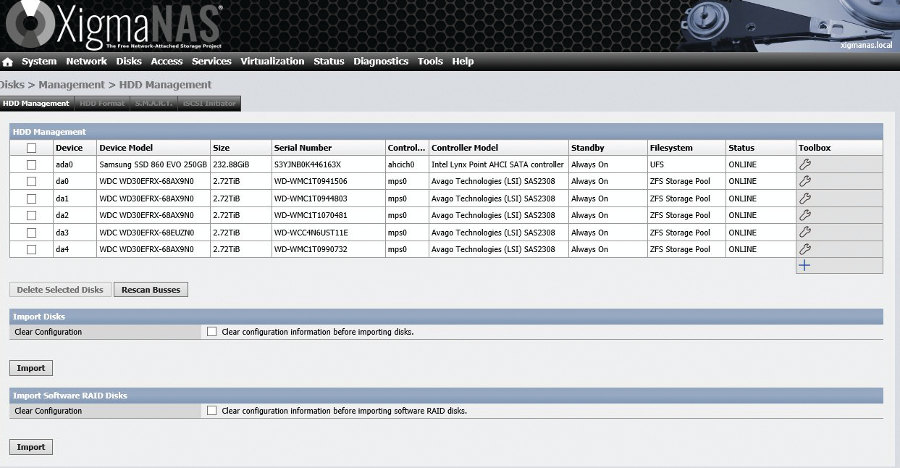Switch to the HDD Format tab
This screenshot has width=900, height=468.
point(101,103)
